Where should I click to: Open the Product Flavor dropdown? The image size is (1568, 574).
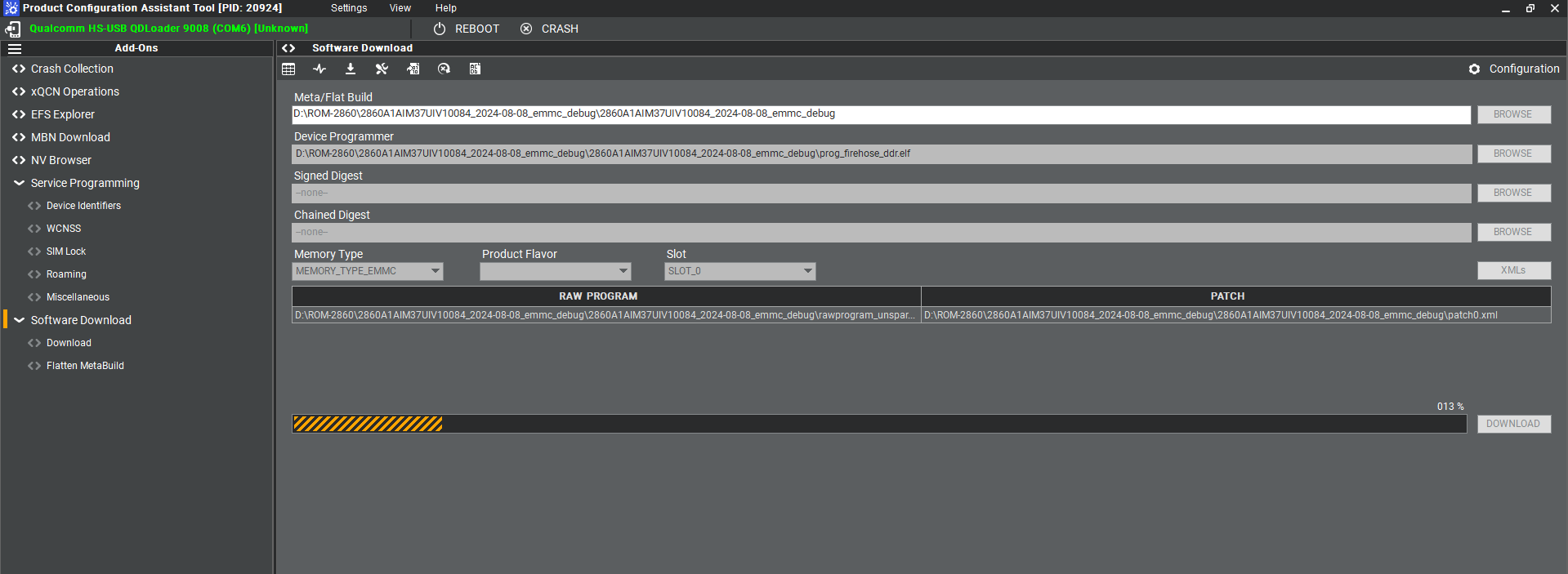coord(556,271)
